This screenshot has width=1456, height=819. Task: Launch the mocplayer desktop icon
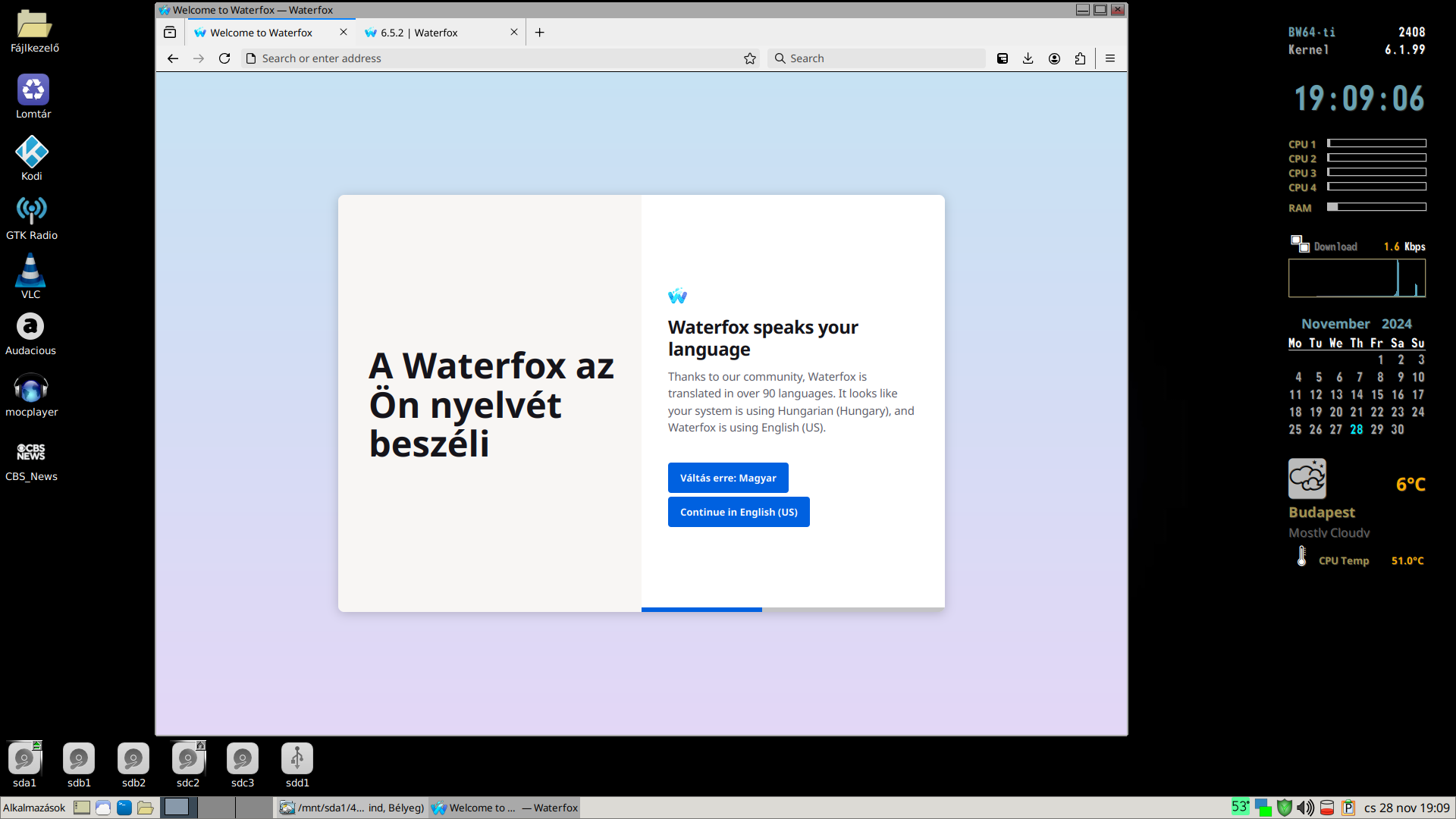[31, 395]
